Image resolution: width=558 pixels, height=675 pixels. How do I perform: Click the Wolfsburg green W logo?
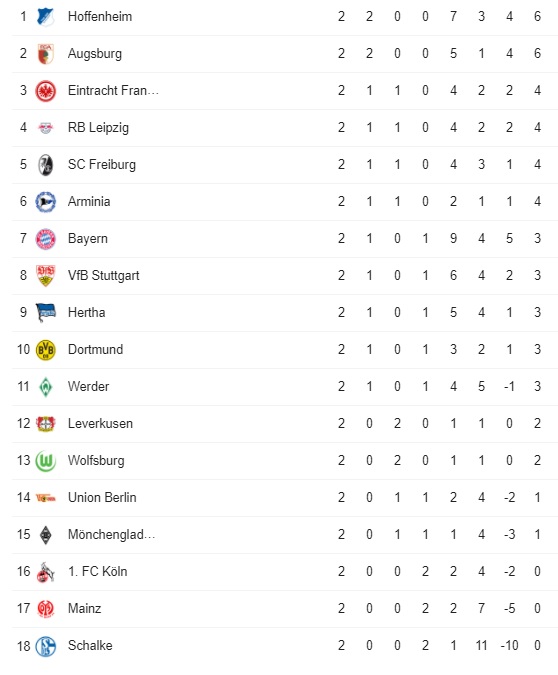(46, 461)
